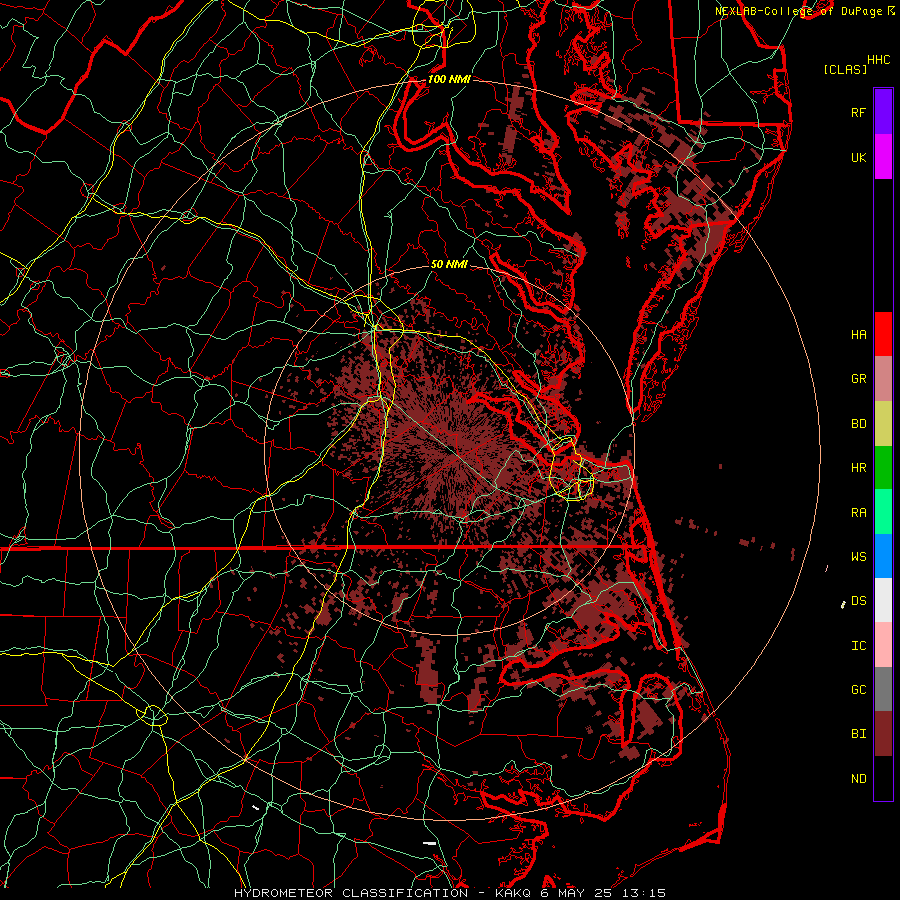The width and height of the screenshot is (900, 900).
Task: Click the IC light pink legend swatch
Action: [883, 645]
